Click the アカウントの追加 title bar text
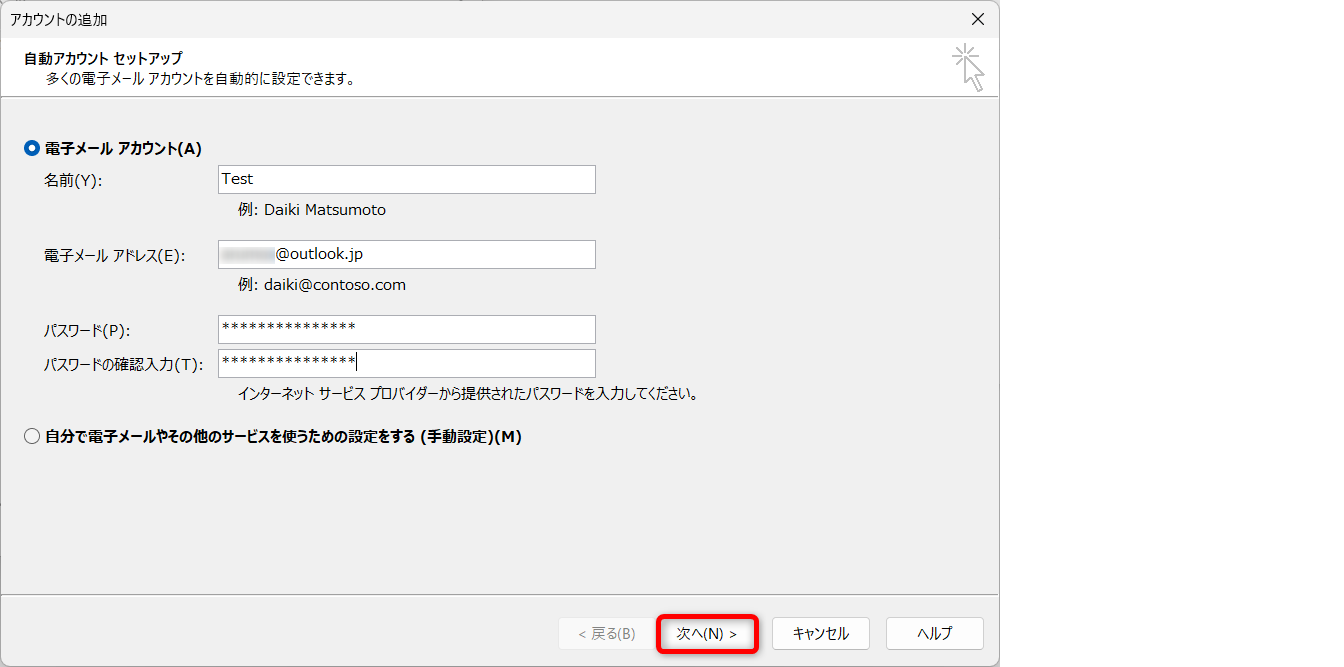 59,20
